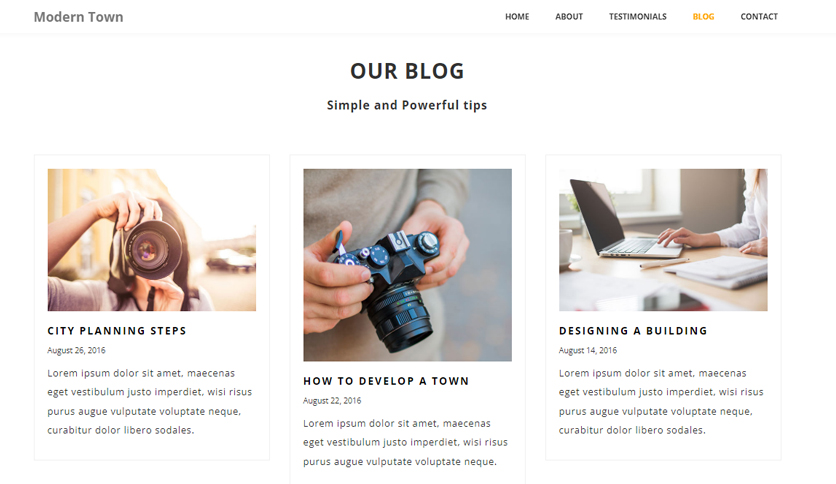This screenshot has width=836, height=484.
Task: Click the City Planning Steps excerpt text
Action: tap(150, 401)
